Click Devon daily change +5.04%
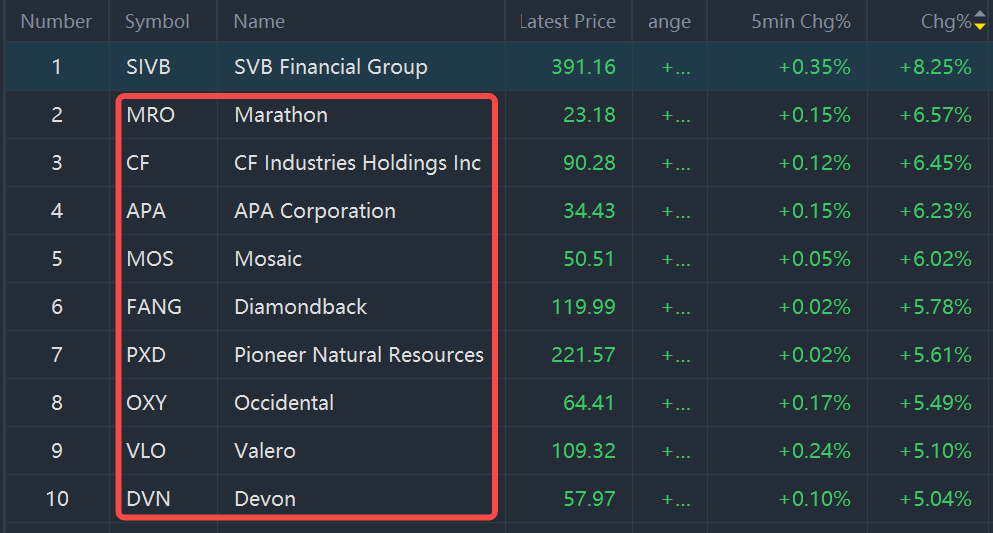This screenshot has width=993, height=533. pyautogui.click(x=935, y=499)
